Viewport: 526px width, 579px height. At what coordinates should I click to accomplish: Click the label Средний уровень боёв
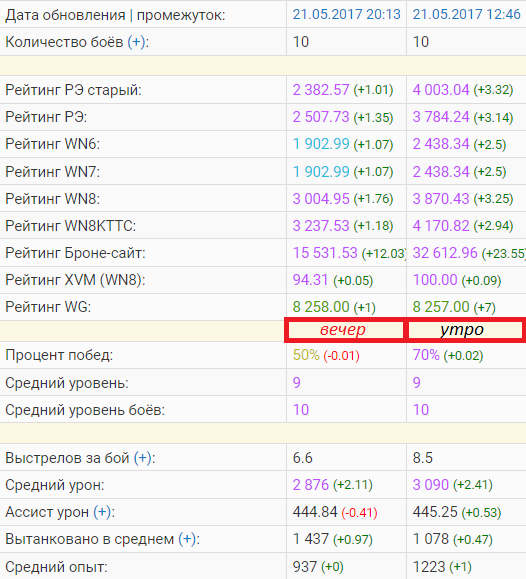85,410
